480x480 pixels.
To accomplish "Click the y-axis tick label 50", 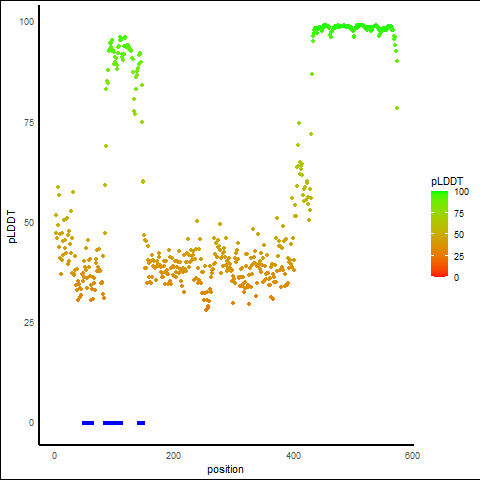I will coord(29,223).
